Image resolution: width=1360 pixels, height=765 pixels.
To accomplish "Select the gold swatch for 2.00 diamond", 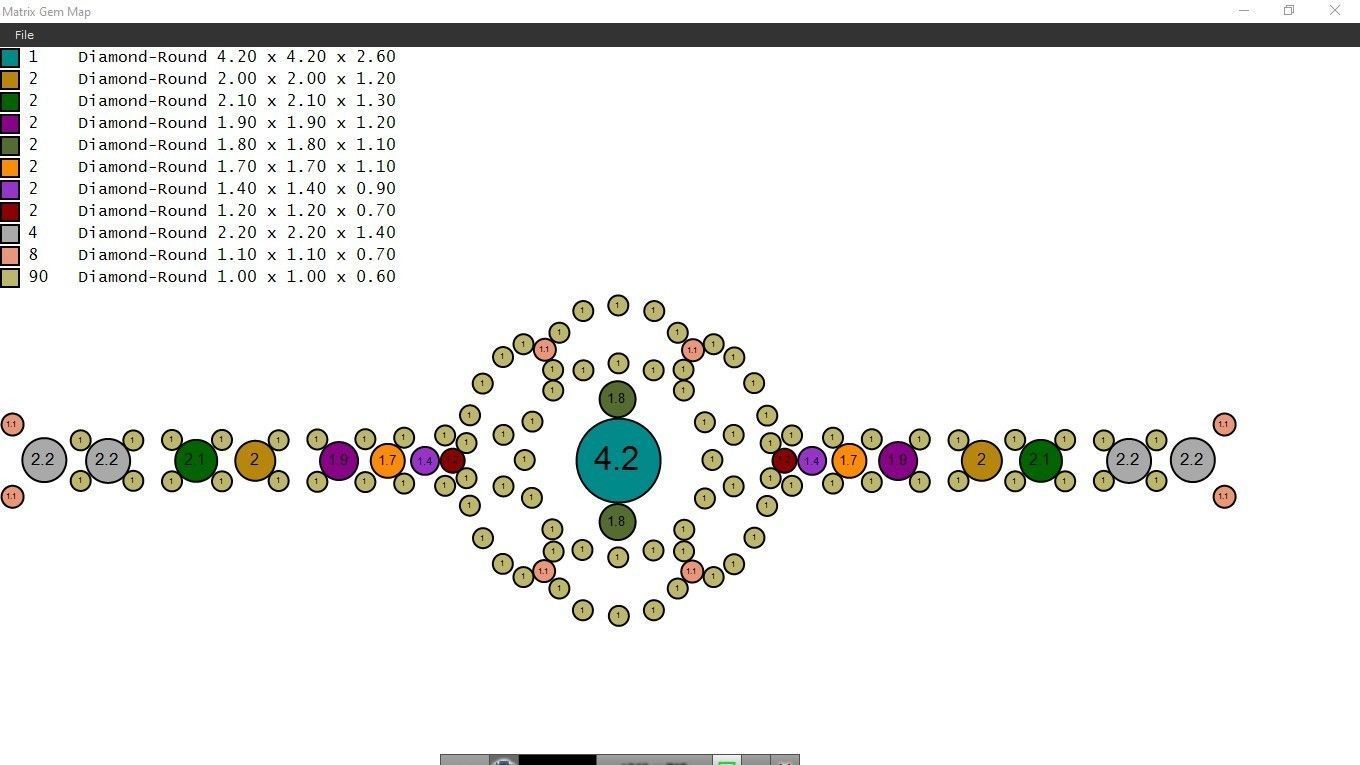I will pos(10,80).
